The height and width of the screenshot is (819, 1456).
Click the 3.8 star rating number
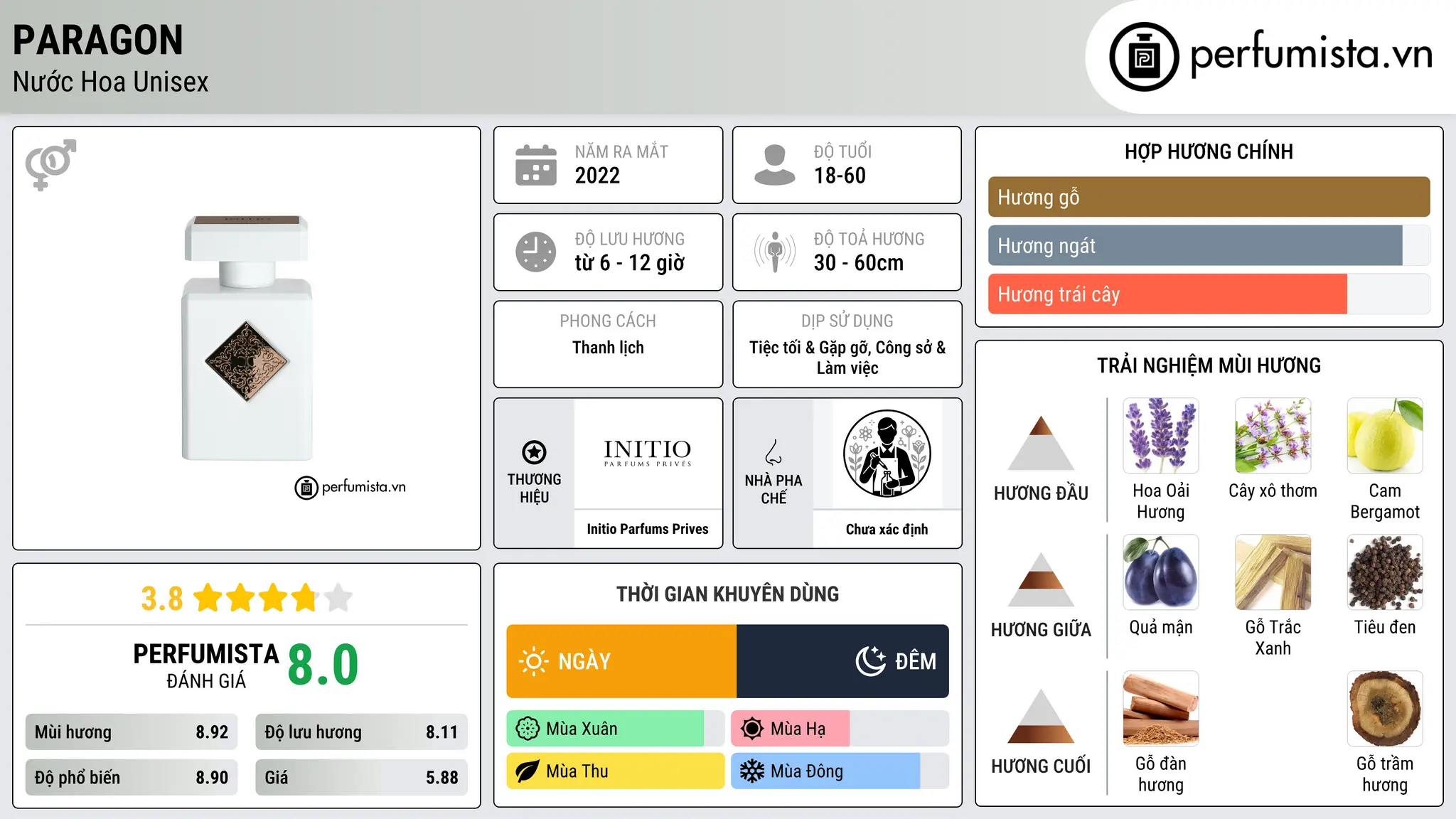coord(162,599)
